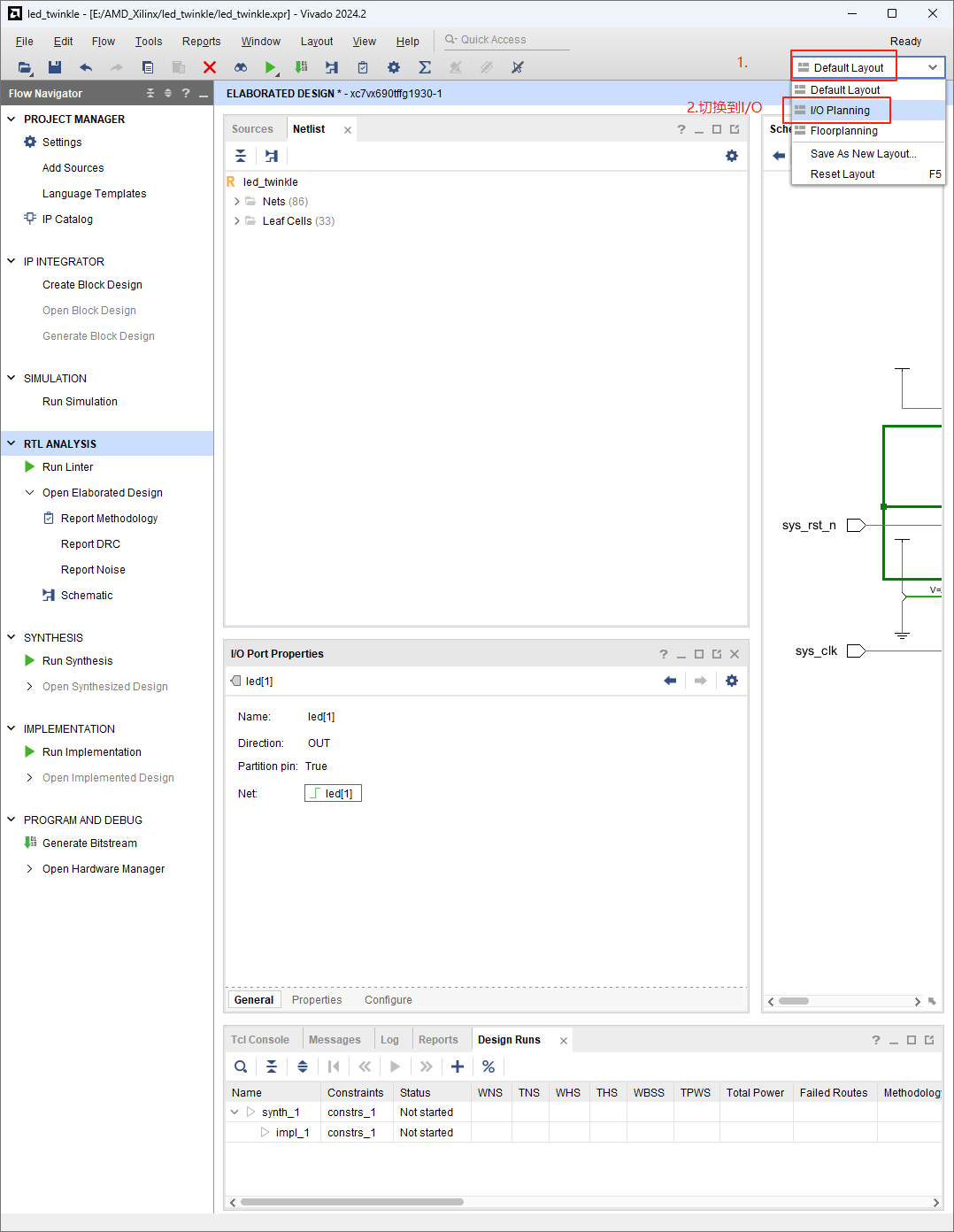
Task: Click the percent icon in Design Runs
Action: 489,1066
